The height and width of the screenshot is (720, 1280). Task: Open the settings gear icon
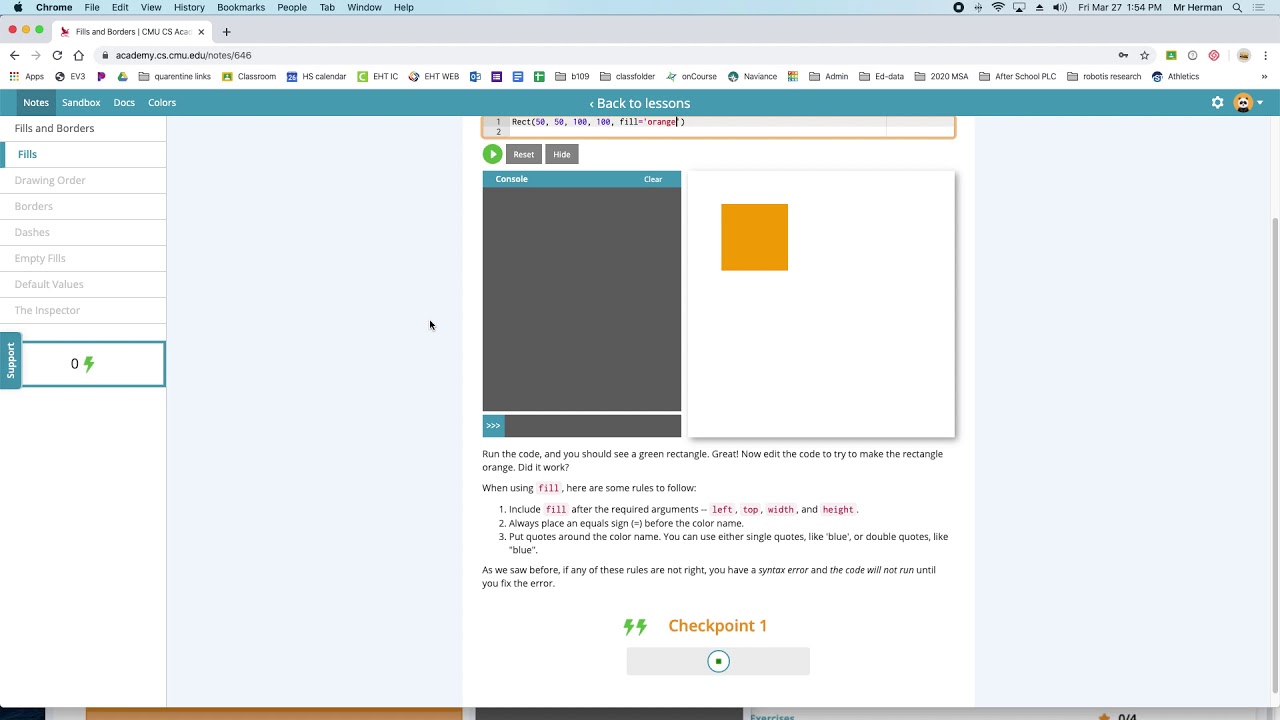tap(1217, 103)
